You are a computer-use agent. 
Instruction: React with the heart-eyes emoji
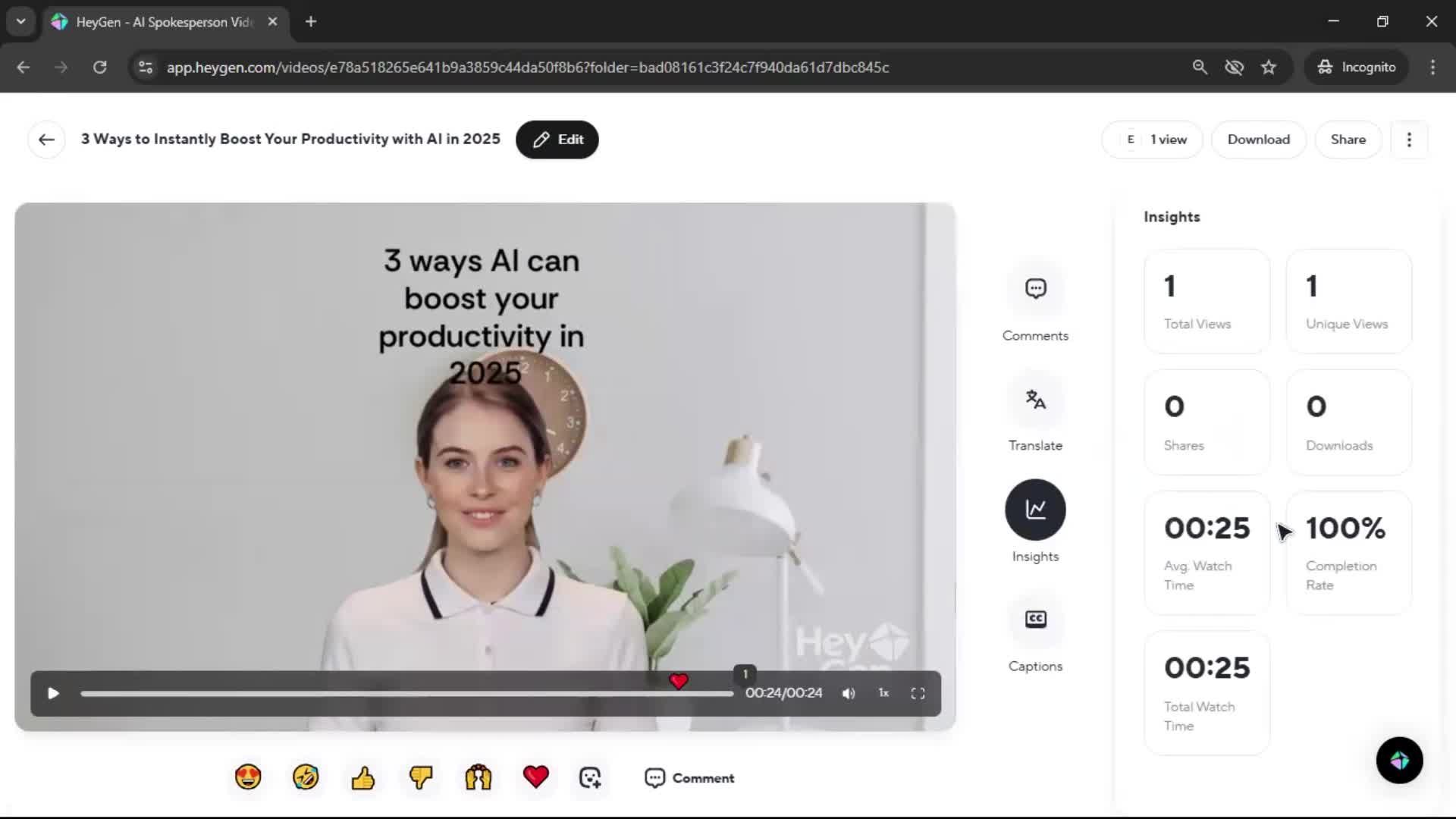pos(248,777)
